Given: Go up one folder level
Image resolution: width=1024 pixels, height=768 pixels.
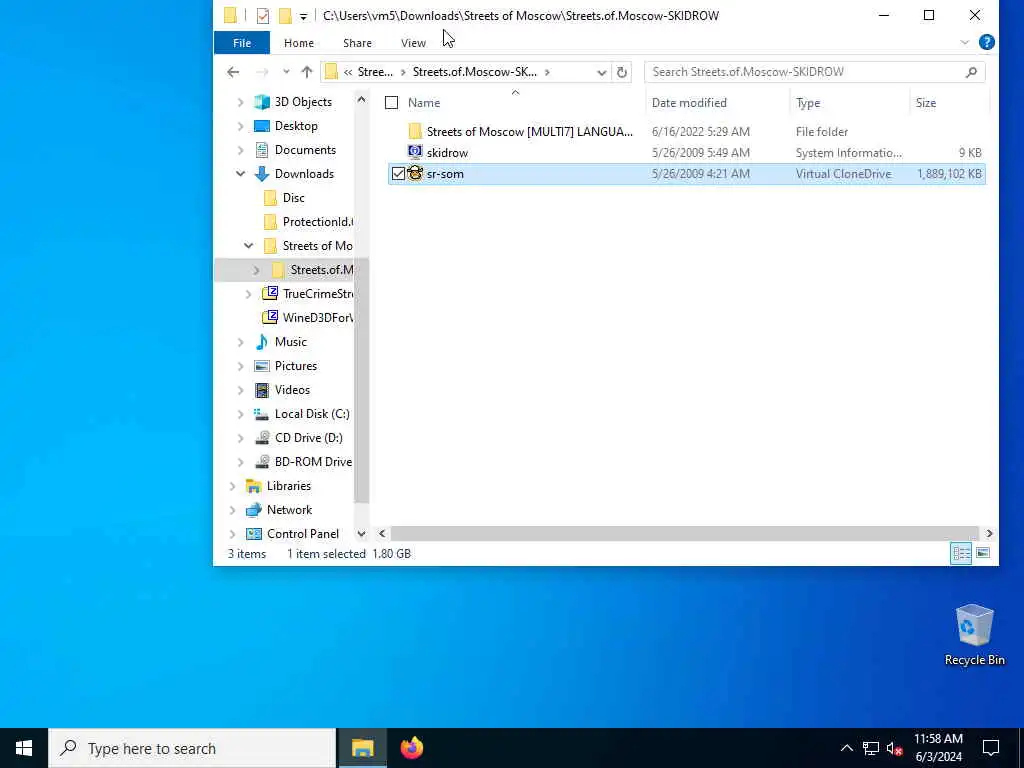Looking at the screenshot, I should click(x=306, y=72).
